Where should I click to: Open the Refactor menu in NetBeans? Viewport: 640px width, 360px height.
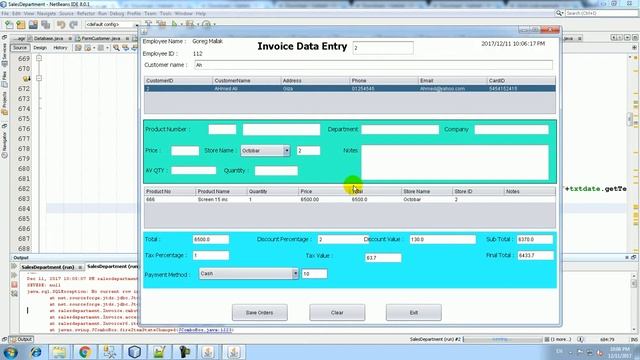tap(86, 13)
